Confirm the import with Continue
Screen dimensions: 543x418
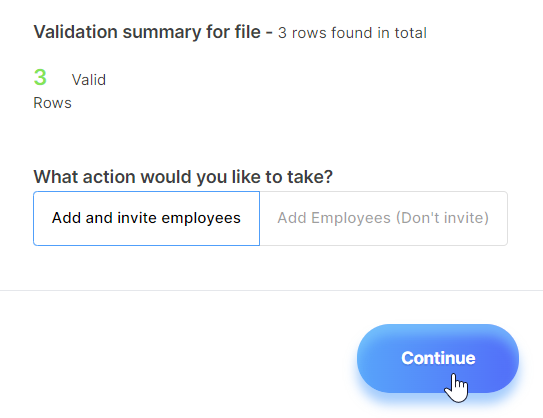click(x=438, y=358)
